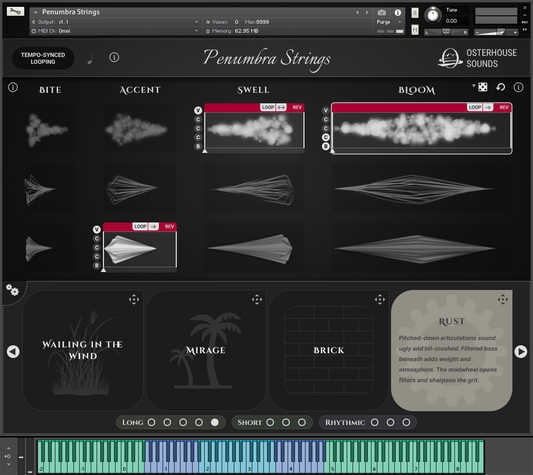Toggle LOOP in the red Accent cell
533x475 pixels.
tap(140, 226)
